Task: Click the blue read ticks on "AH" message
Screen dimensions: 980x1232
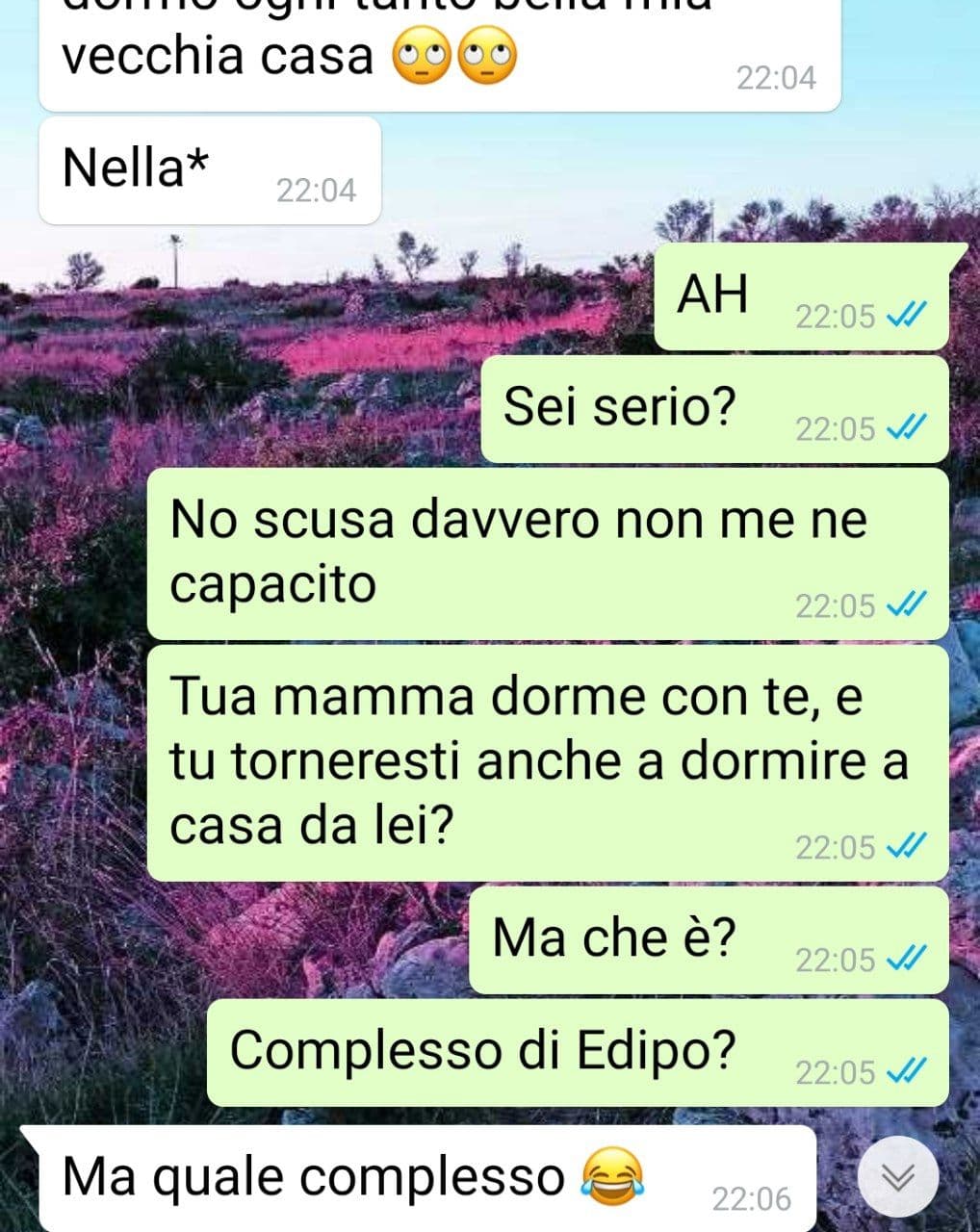Action: point(906,316)
